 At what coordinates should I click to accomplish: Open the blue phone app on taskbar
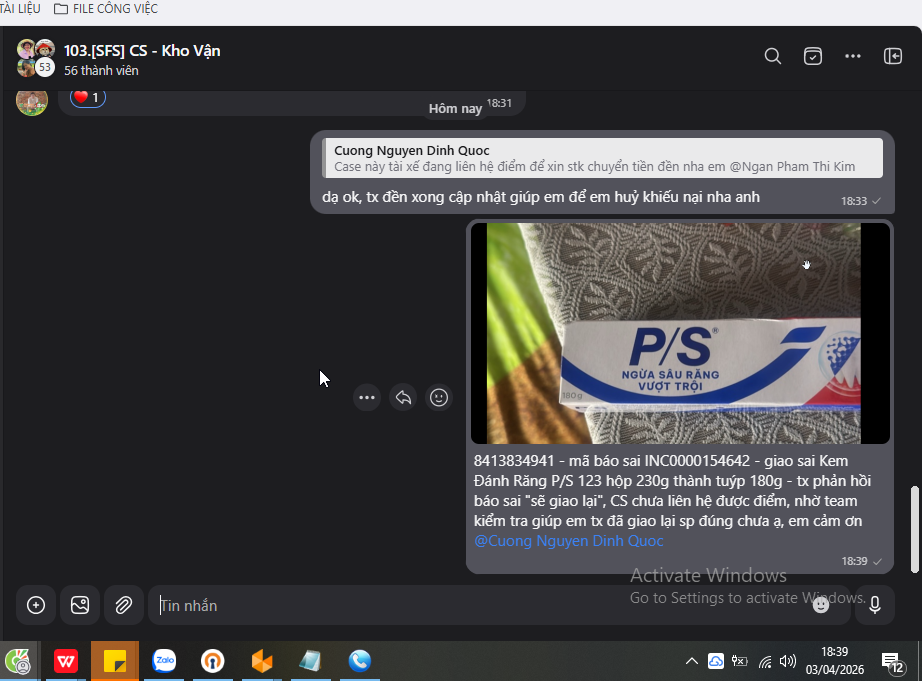tap(360, 661)
